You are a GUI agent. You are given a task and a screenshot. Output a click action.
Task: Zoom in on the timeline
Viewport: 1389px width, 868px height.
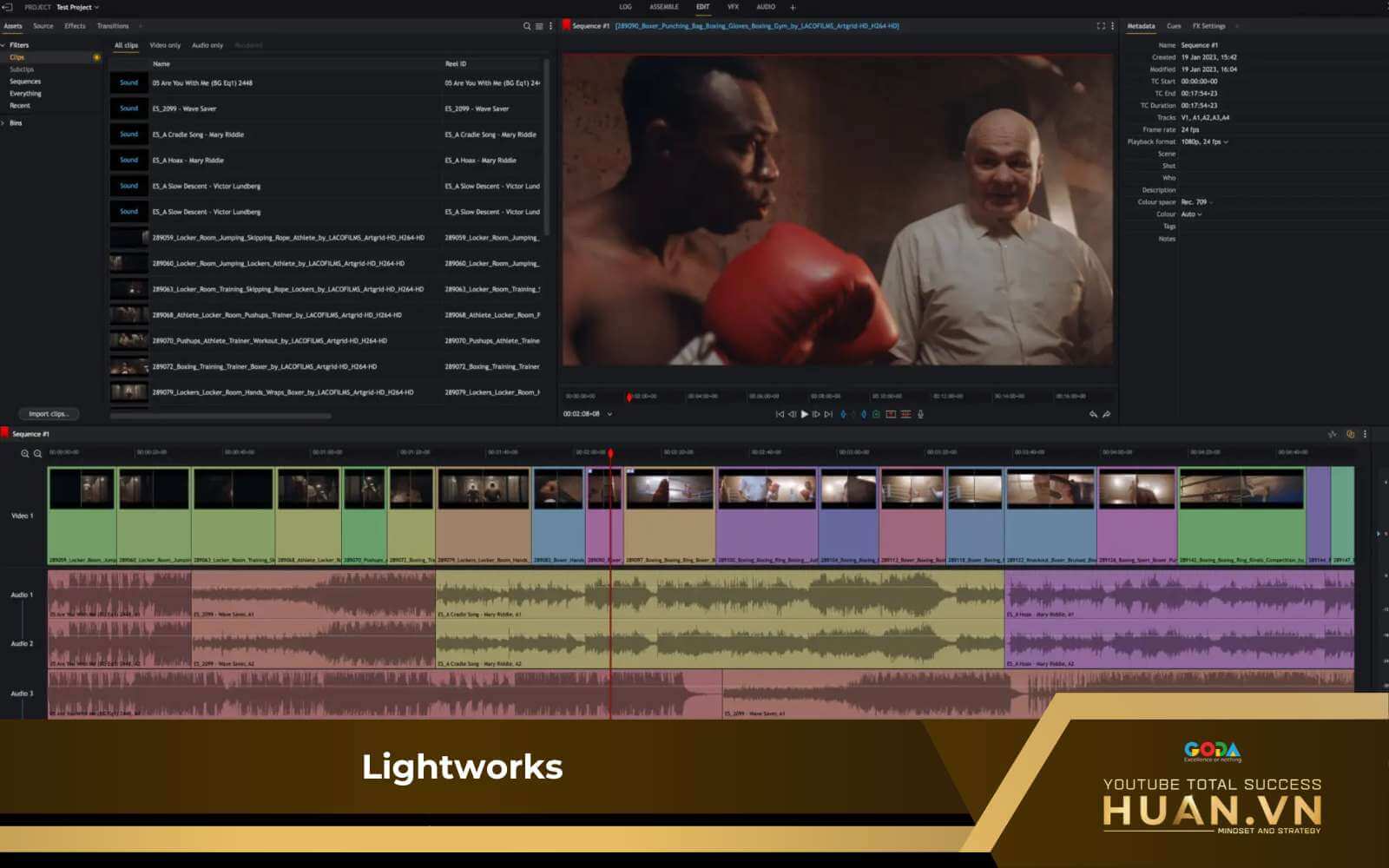(x=25, y=453)
